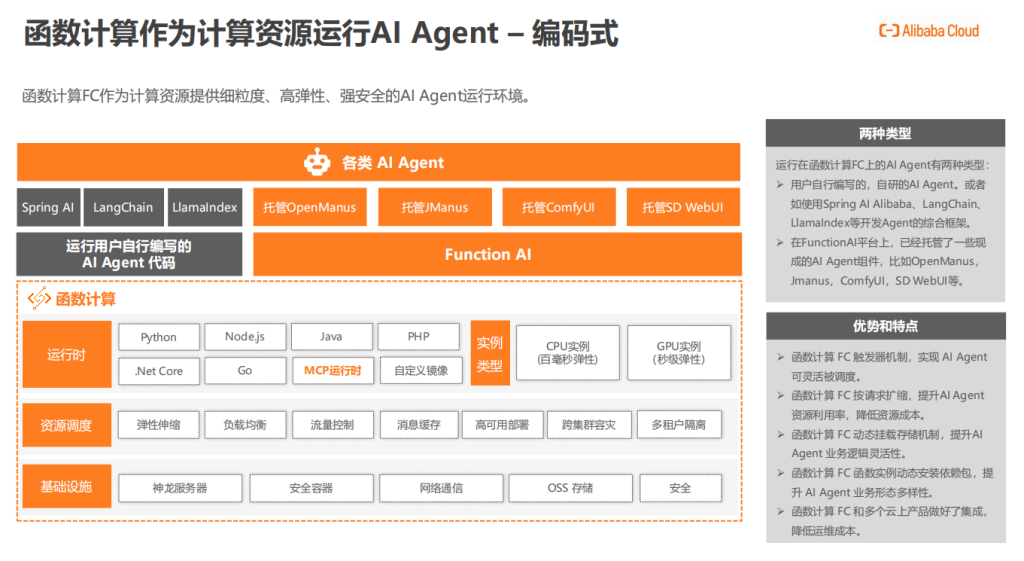
Task: Click the 托管SD WebUI block
Action: (683, 207)
